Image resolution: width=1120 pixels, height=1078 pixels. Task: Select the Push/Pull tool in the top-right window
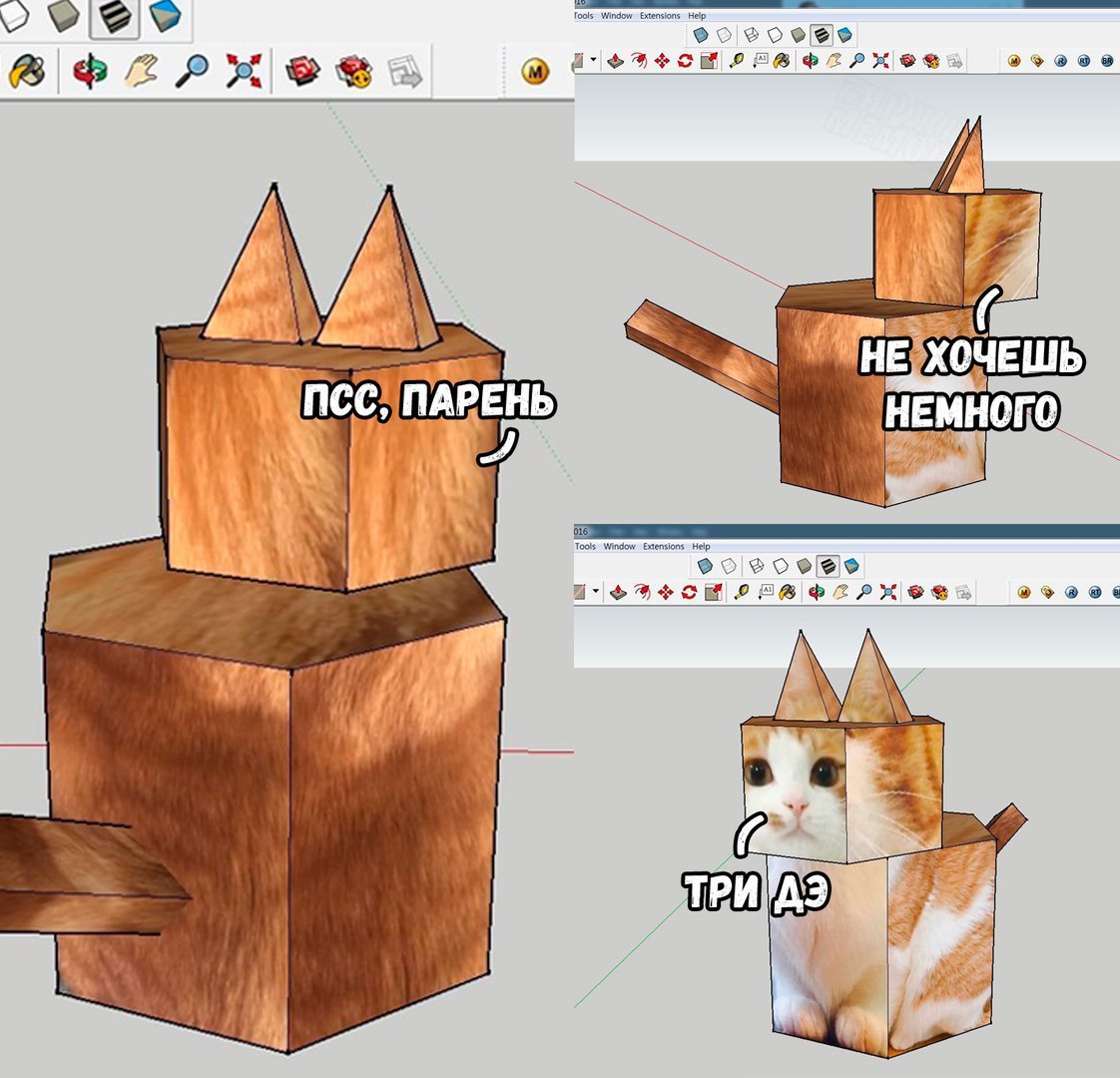tap(616, 61)
